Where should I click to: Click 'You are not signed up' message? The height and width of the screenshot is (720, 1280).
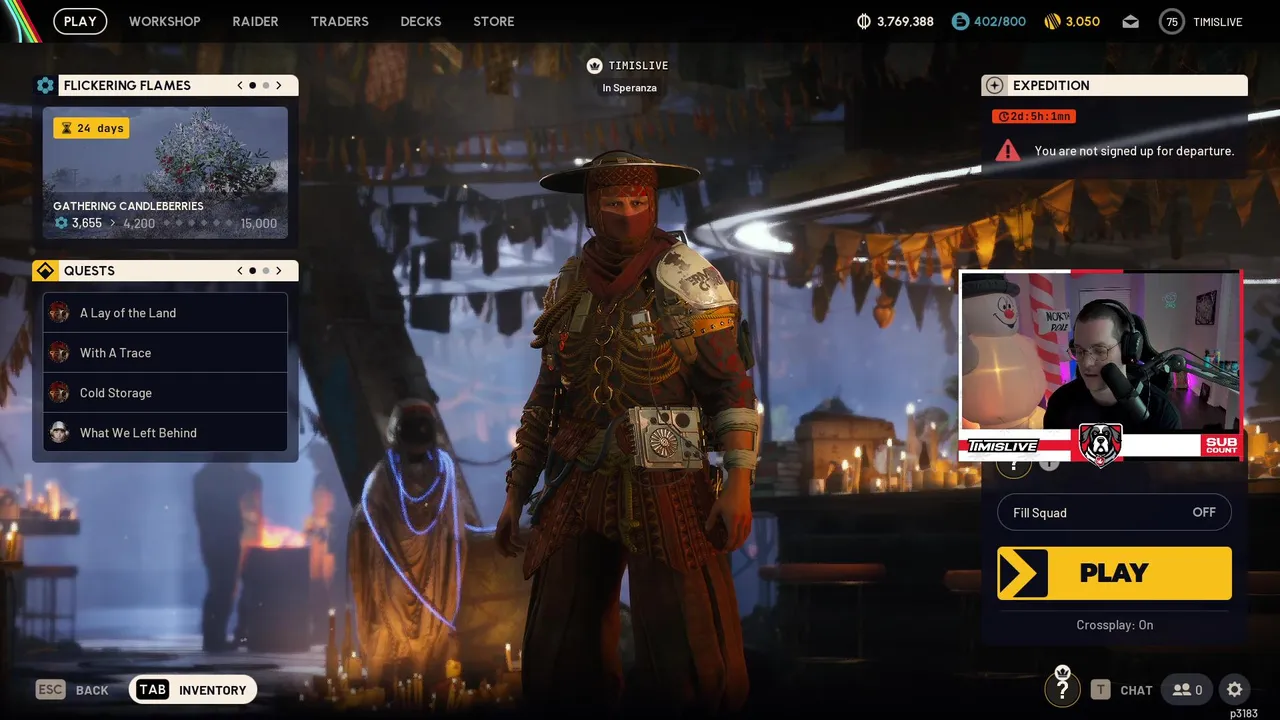click(1134, 151)
